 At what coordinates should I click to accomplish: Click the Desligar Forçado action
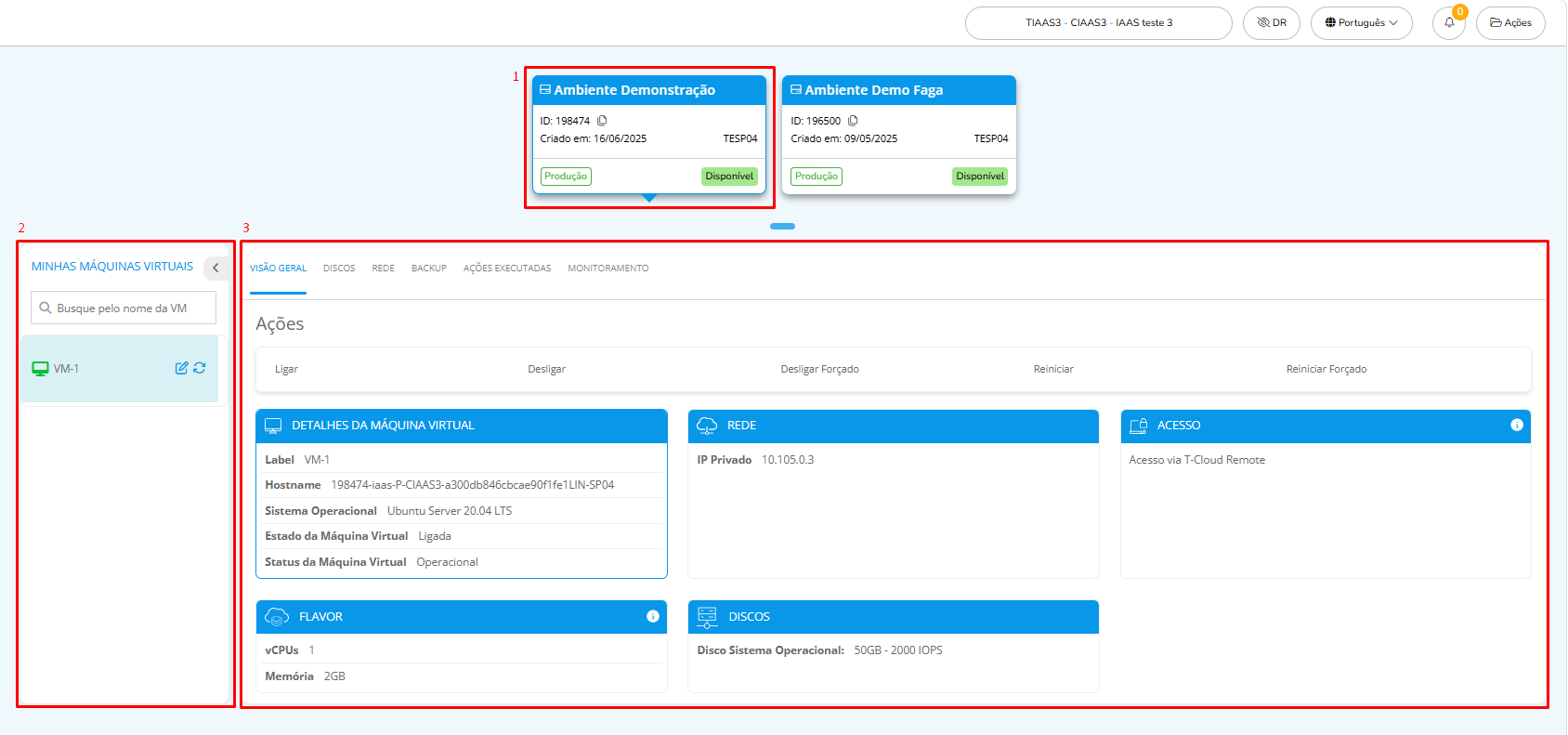click(x=819, y=369)
